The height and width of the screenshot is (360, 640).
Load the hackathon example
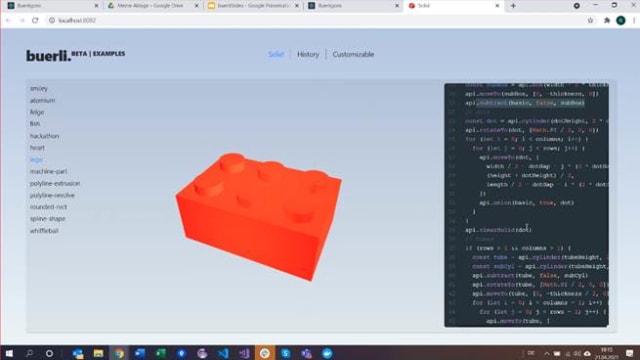(x=44, y=136)
